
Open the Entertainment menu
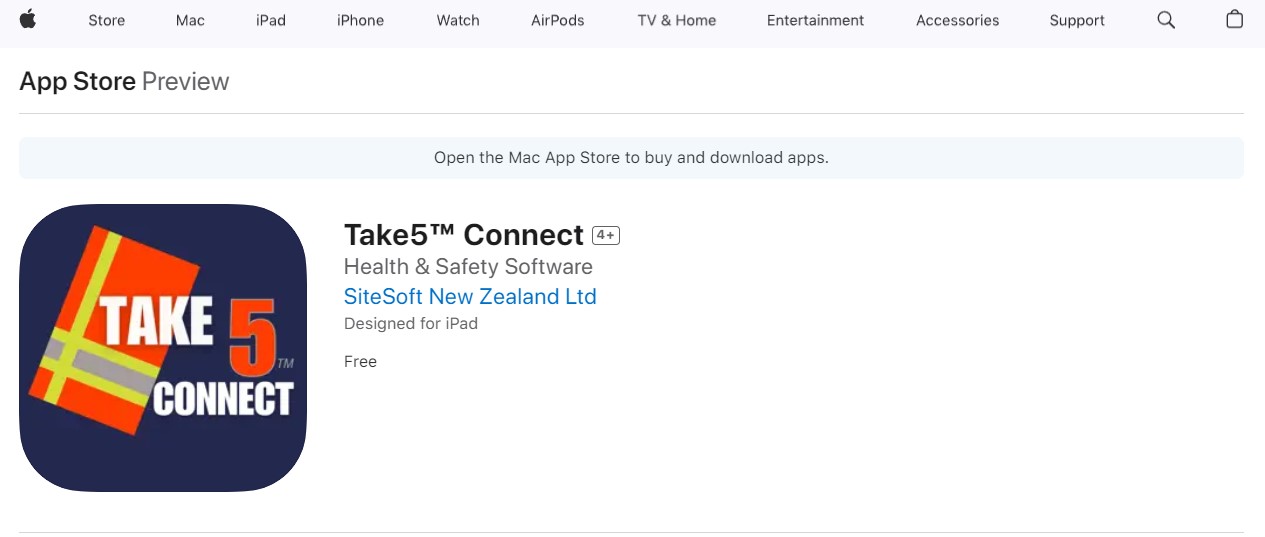pyautogui.click(x=816, y=20)
